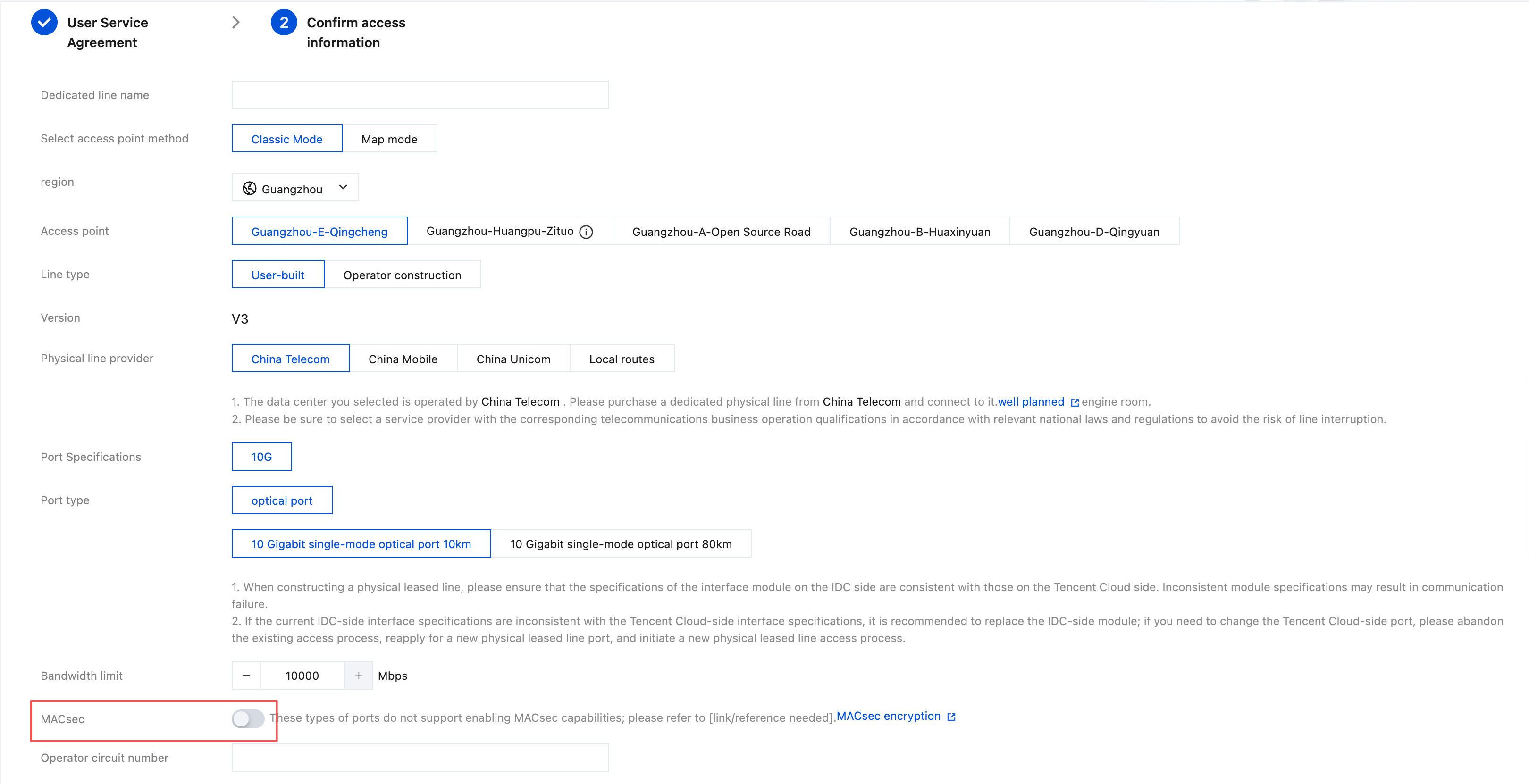Click the plus icon for bandwidth limit
Viewport: 1529px width, 784px height.
point(359,676)
